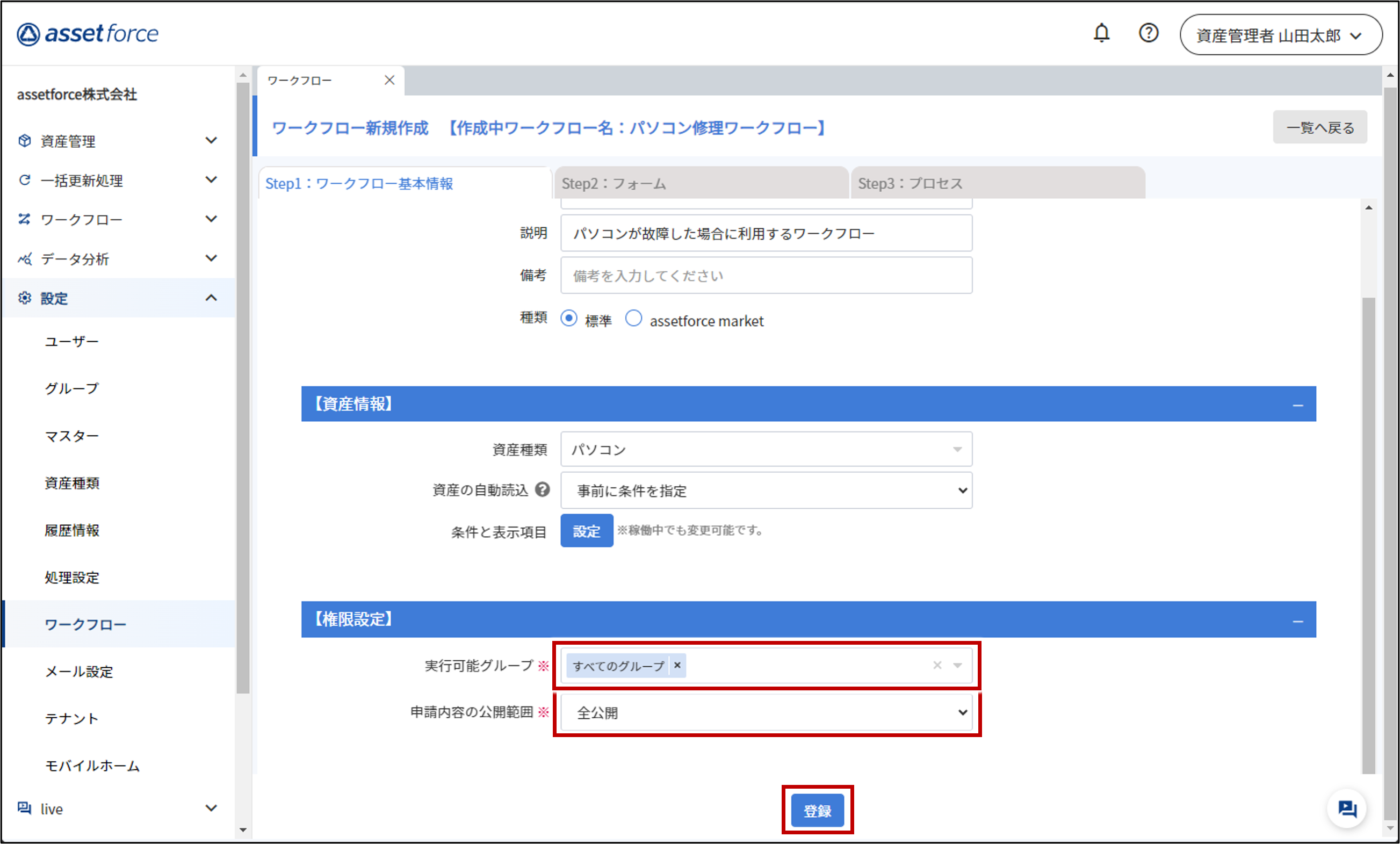1400x844 pixels.
Task: Open the 資産の自動読込 dropdown
Action: point(766,490)
